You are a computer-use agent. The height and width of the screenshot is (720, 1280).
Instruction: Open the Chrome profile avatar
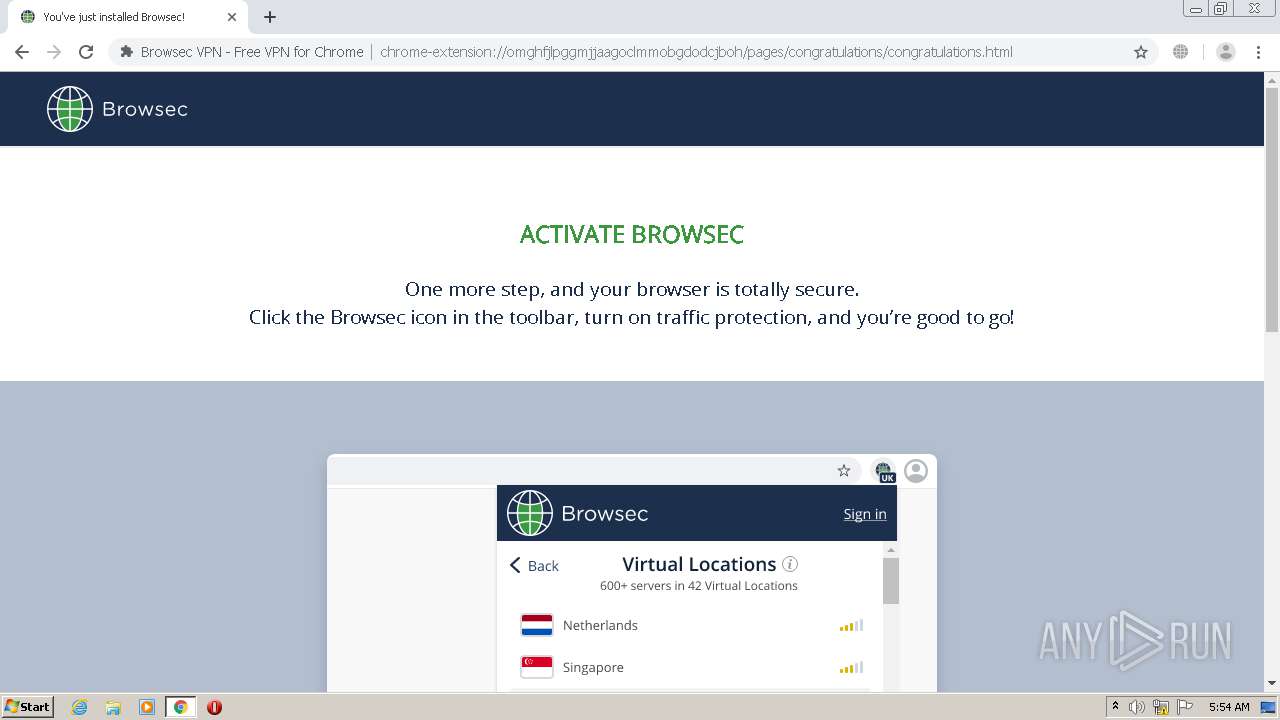point(1226,52)
